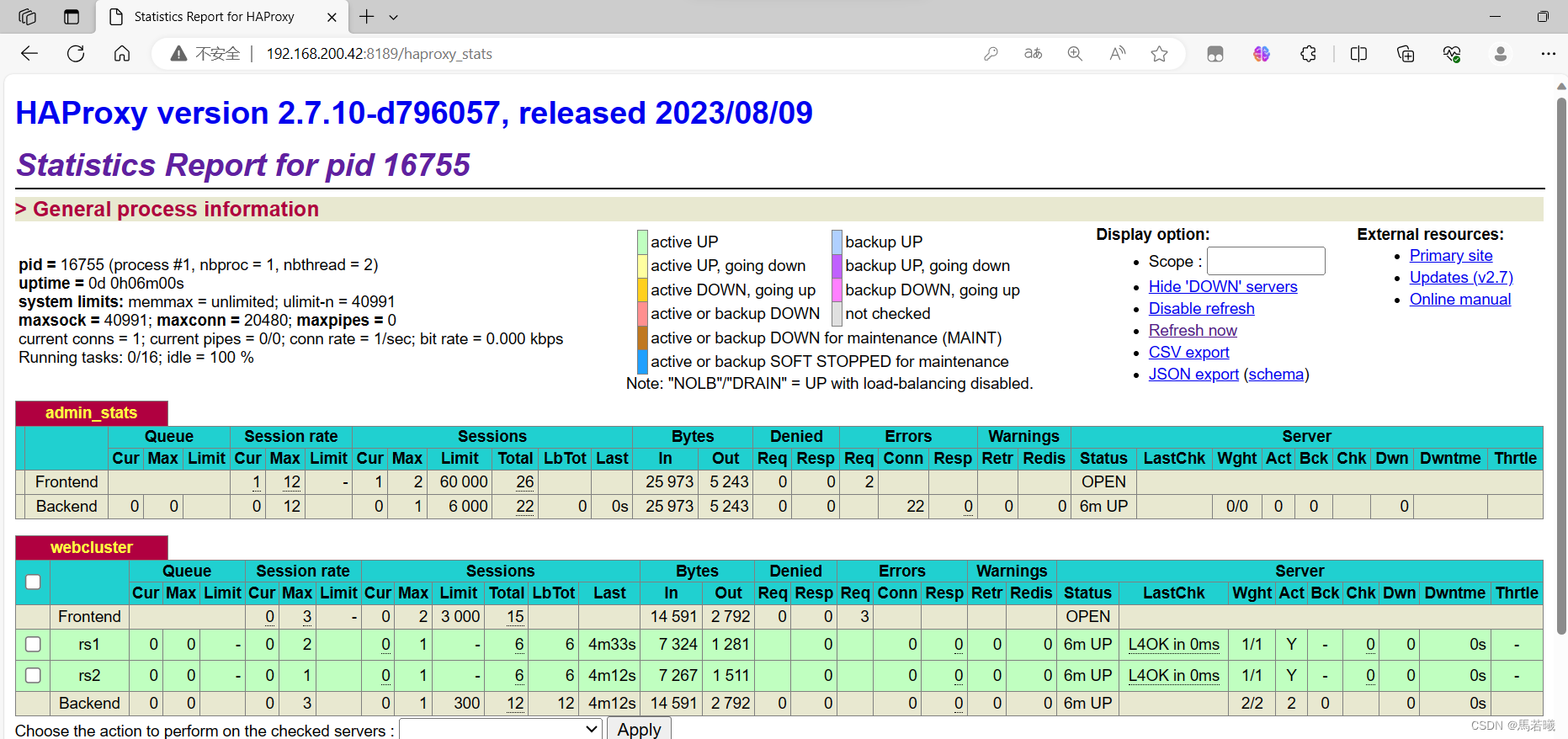Viewport: 1568px width, 739px height.
Task: Open the server action dropdown
Action: (501, 729)
